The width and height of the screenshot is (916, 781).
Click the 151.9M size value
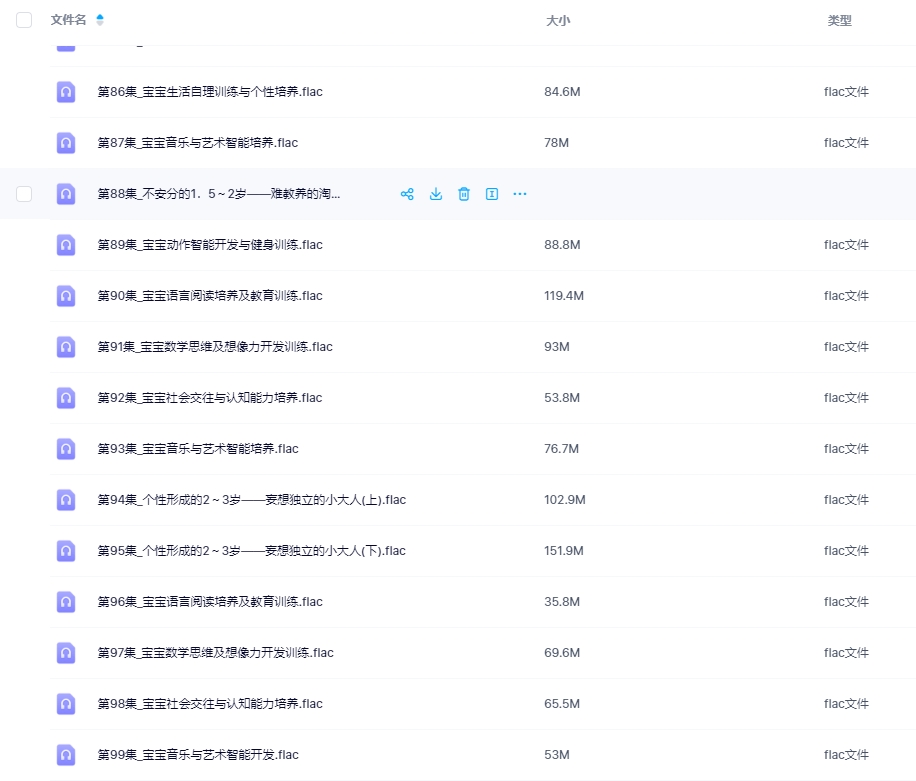point(564,550)
